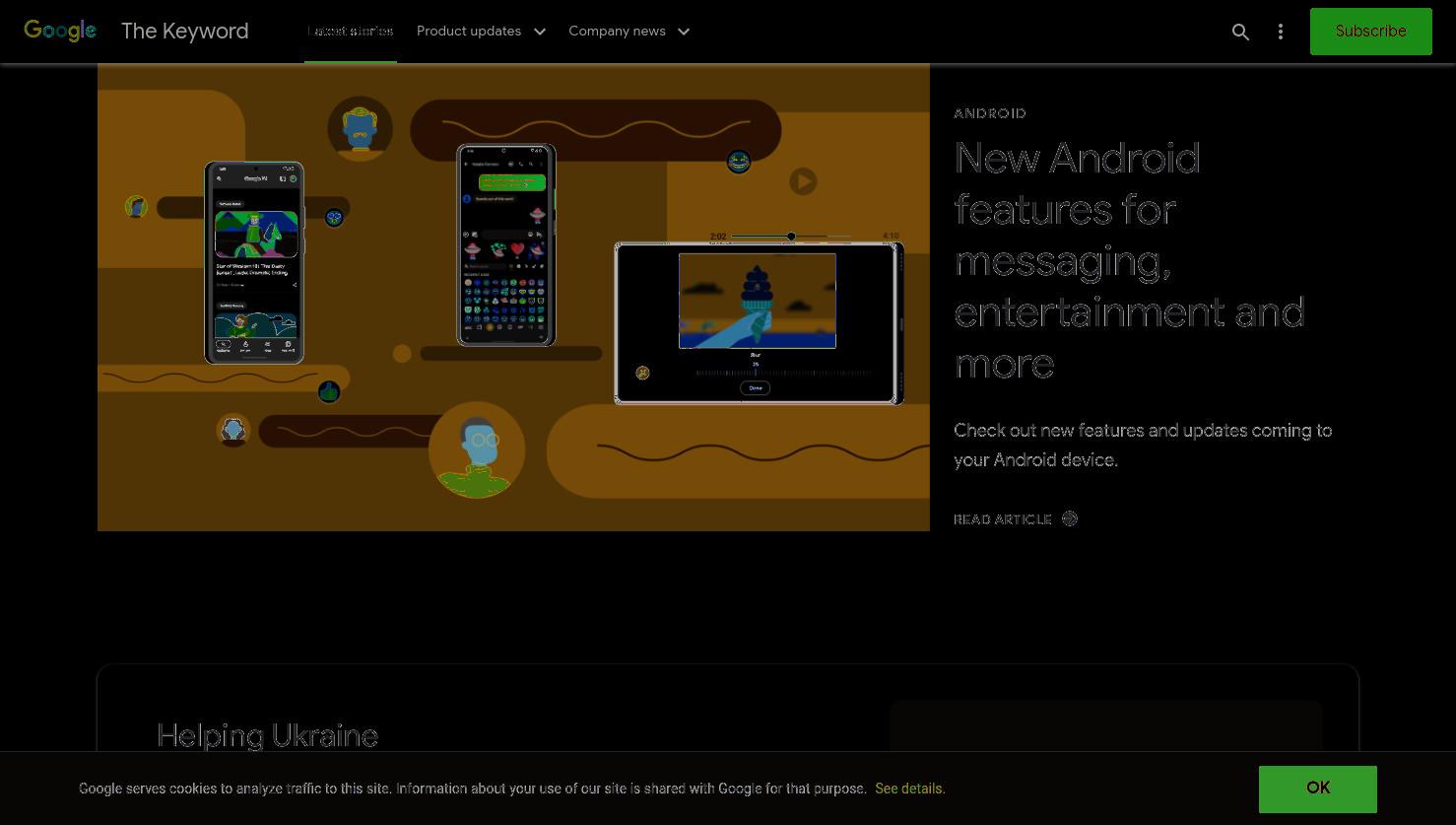Open the See details cookie link
Viewport: 1456px width, 825px height.
(910, 789)
